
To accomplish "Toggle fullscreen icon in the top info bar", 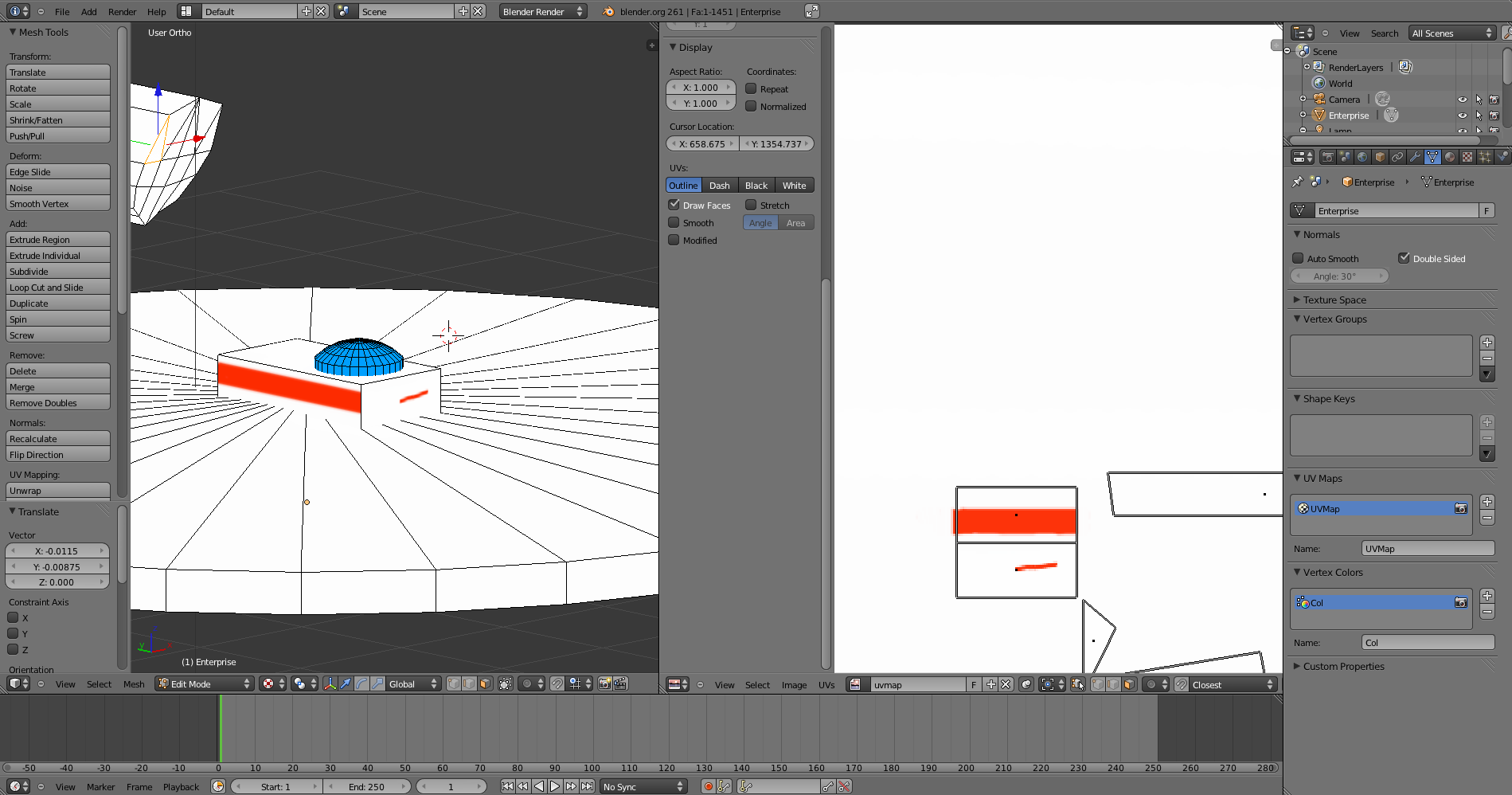I will (811, 11).
